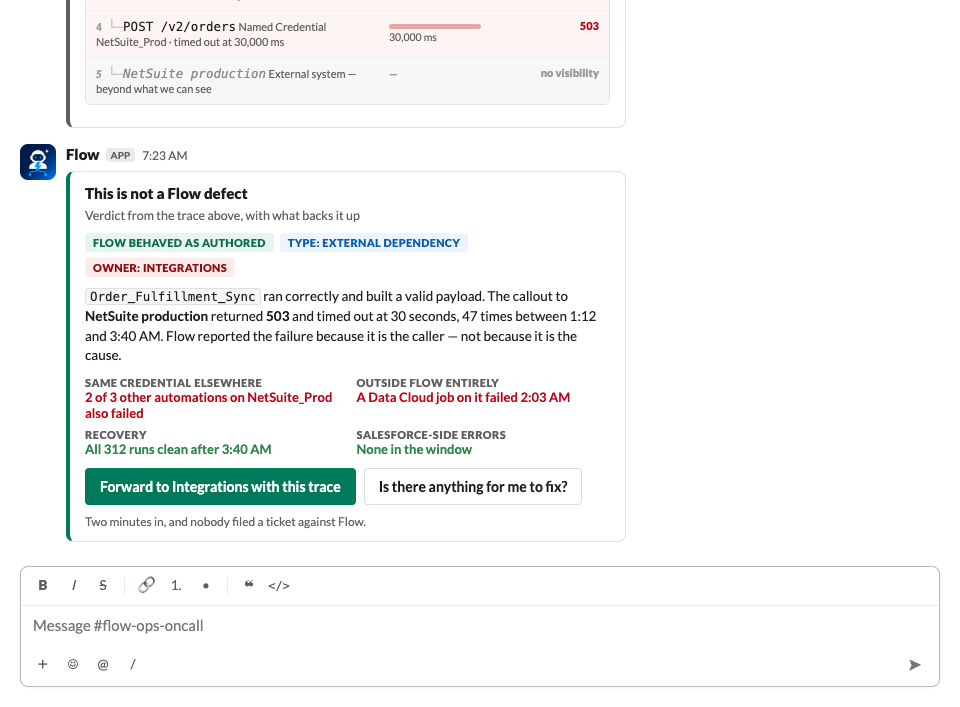
Task: Click None in the window text
Action: point(414,449)
